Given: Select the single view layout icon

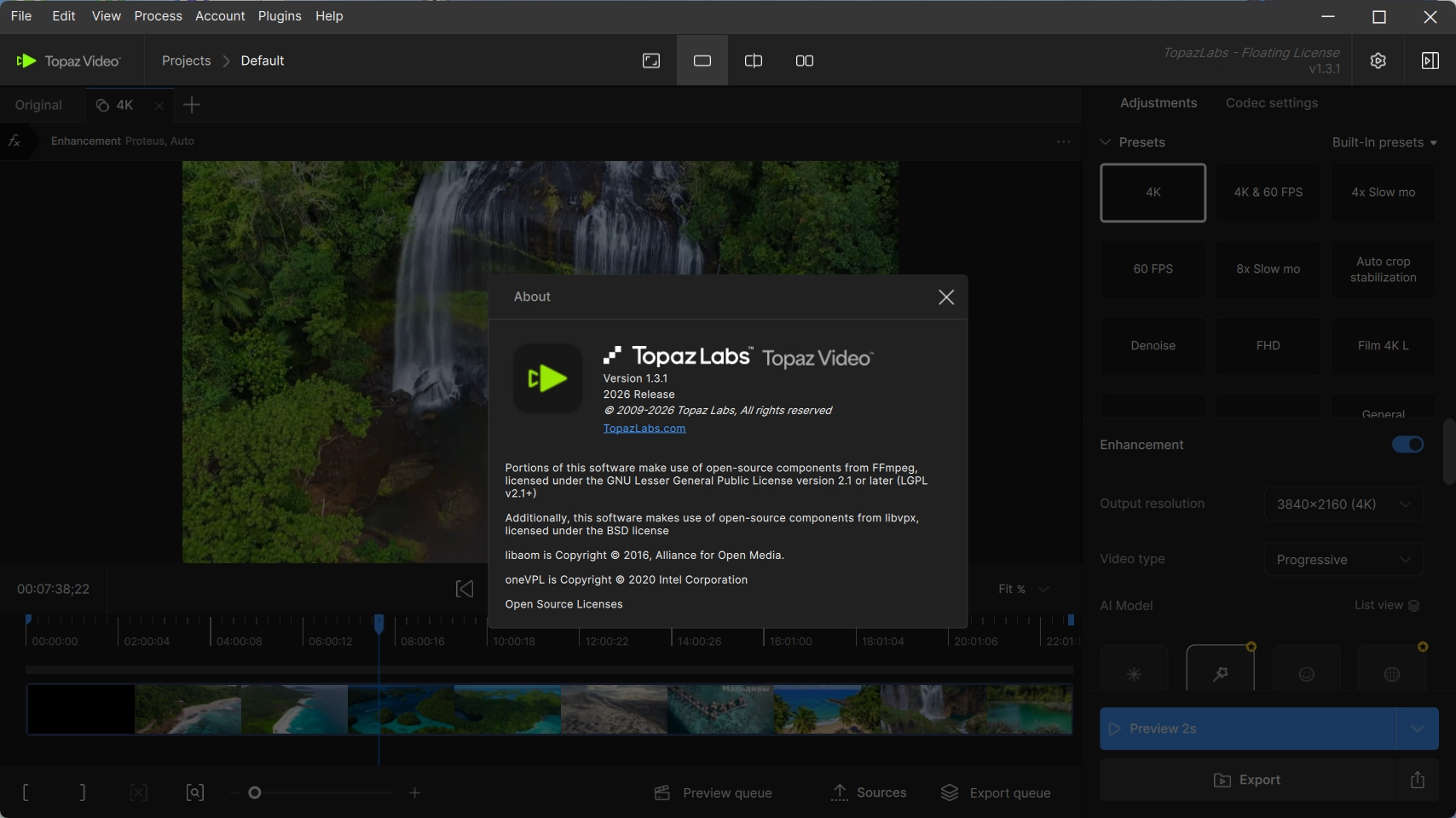Looking at the screenshot, I should (702, 60).
